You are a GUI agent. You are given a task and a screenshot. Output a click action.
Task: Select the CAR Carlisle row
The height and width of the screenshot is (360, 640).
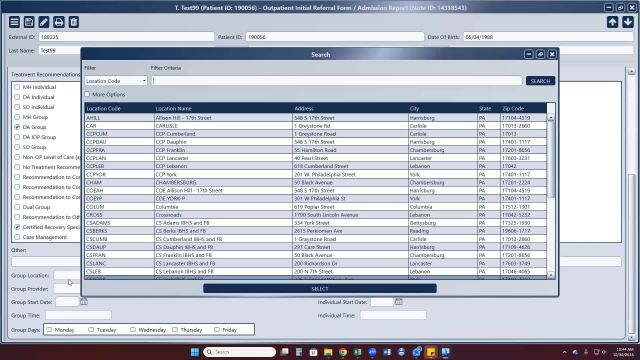tap(316, 126)
